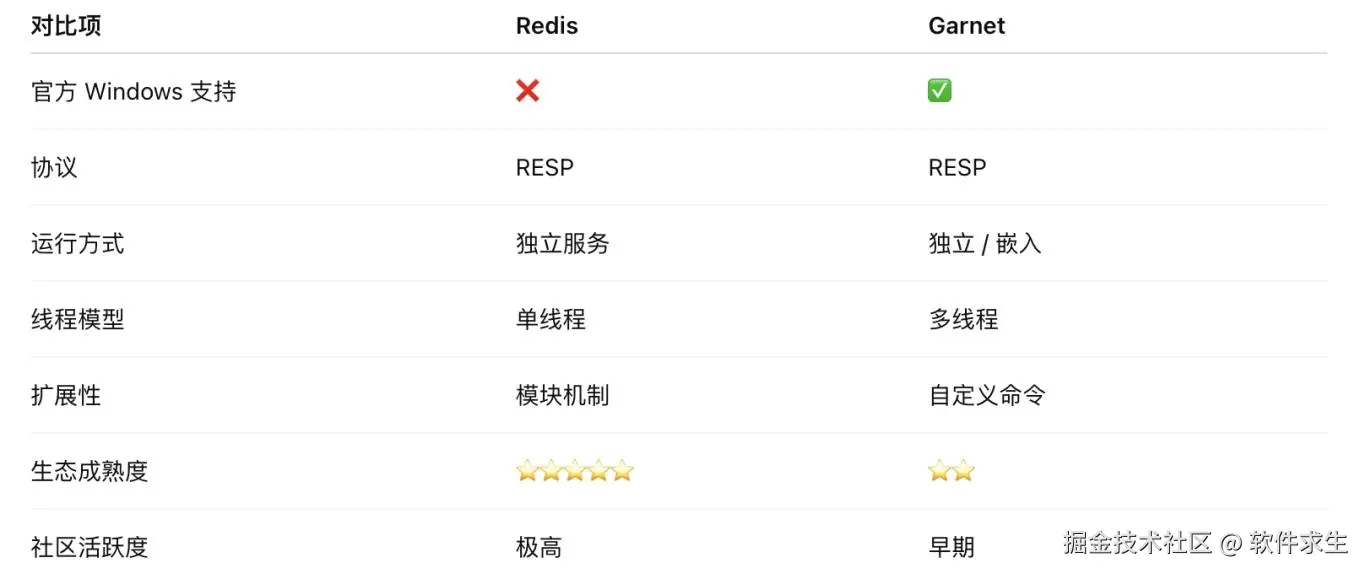The width and height of the screenshot is (1366, 574).
Task: Click the red cross icon under Redis
Action: [528, 91]
